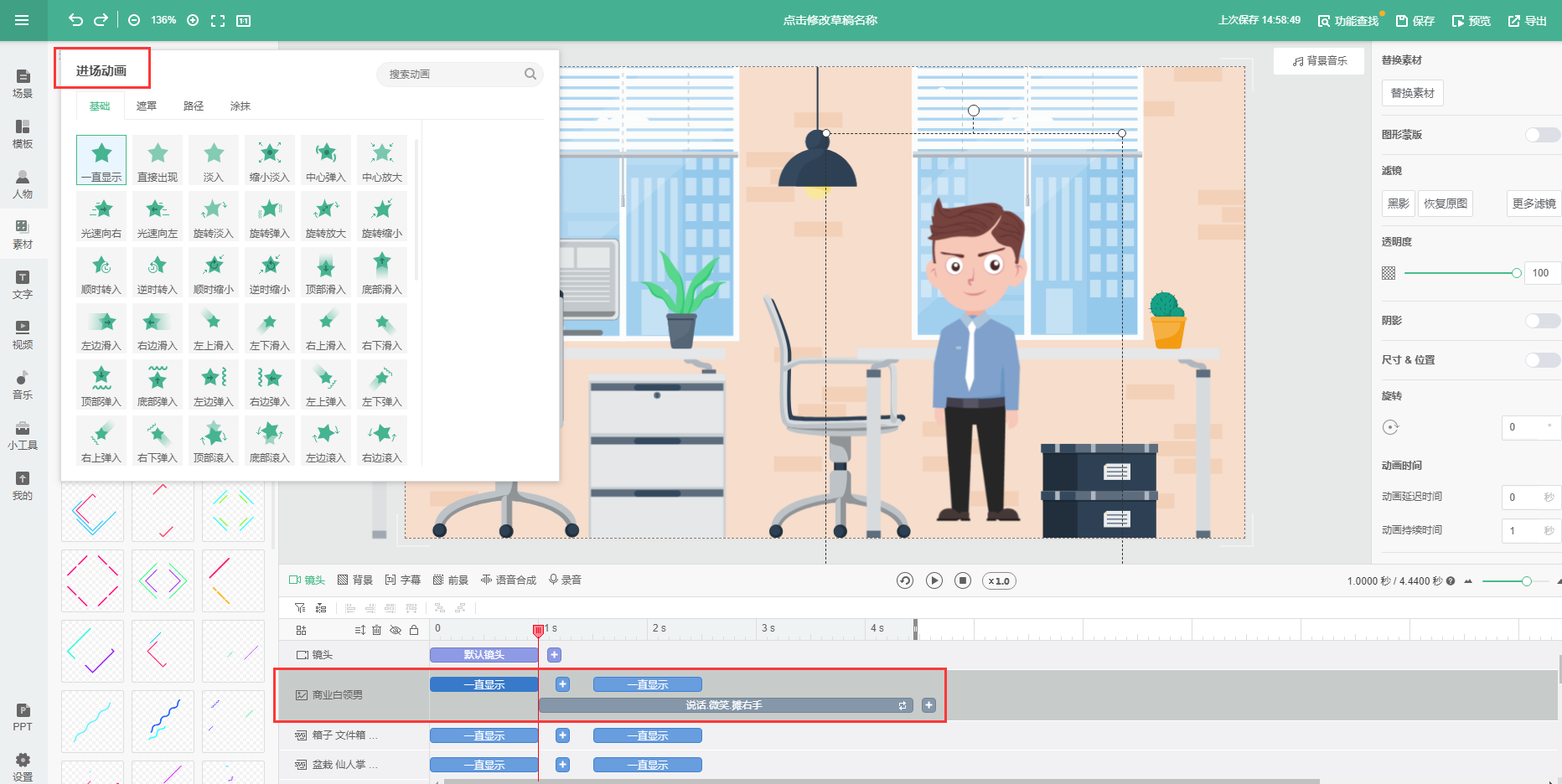Pick the 底部滚入 entrance animation
The height and width of the screenshot is (784, 1562).
pos(270,441)
